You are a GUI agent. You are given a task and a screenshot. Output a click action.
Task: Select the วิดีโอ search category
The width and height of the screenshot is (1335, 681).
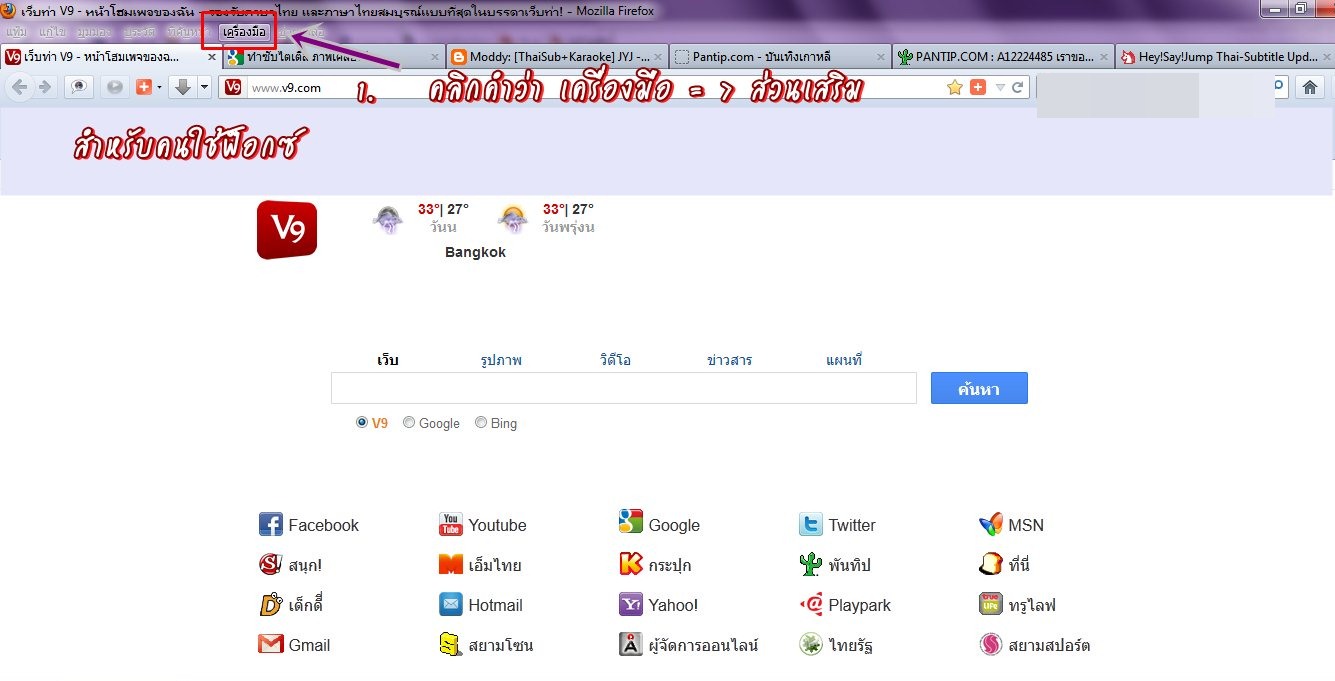point(615,360)
